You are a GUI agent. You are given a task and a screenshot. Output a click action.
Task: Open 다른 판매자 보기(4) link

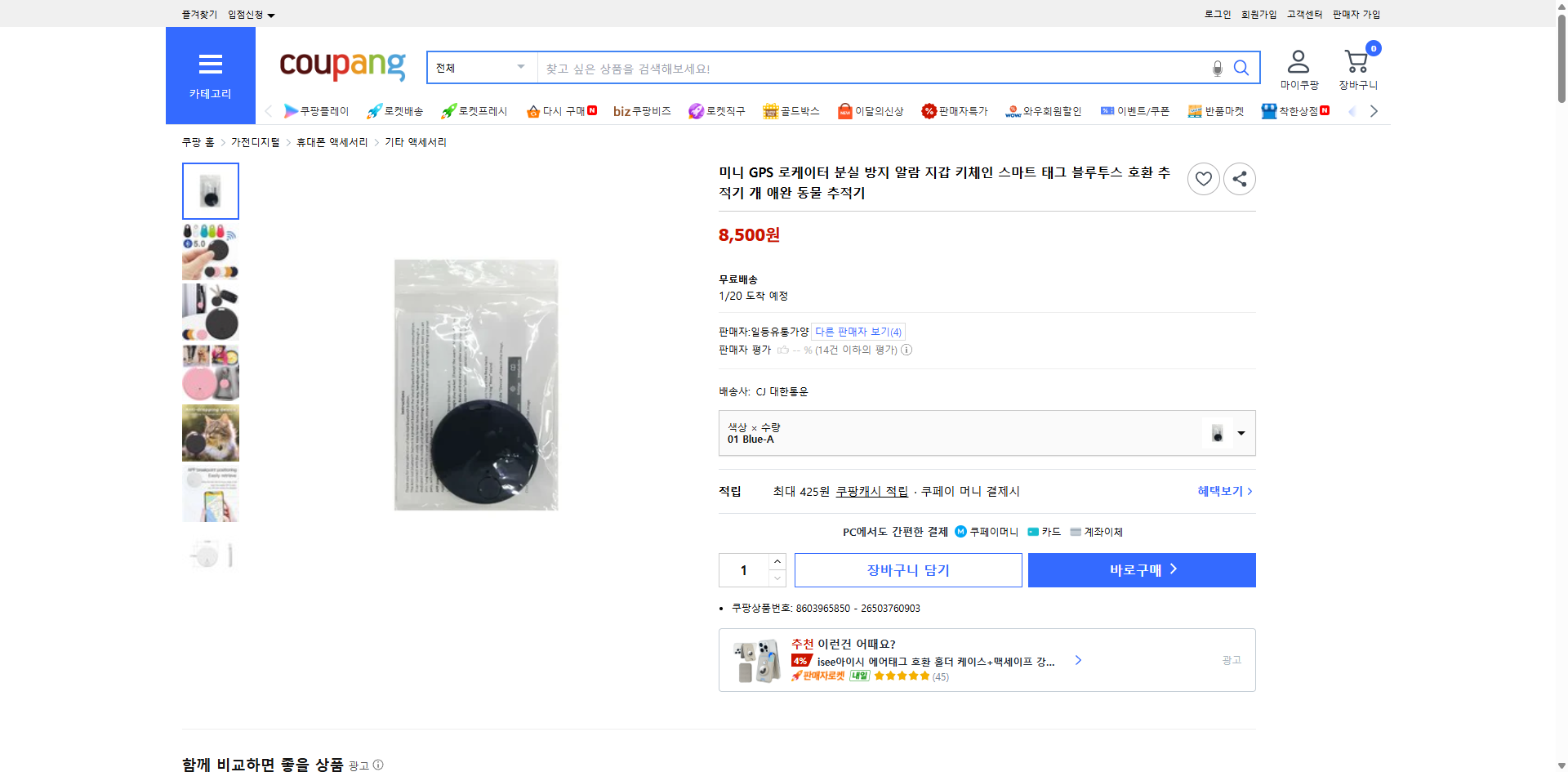857,332
